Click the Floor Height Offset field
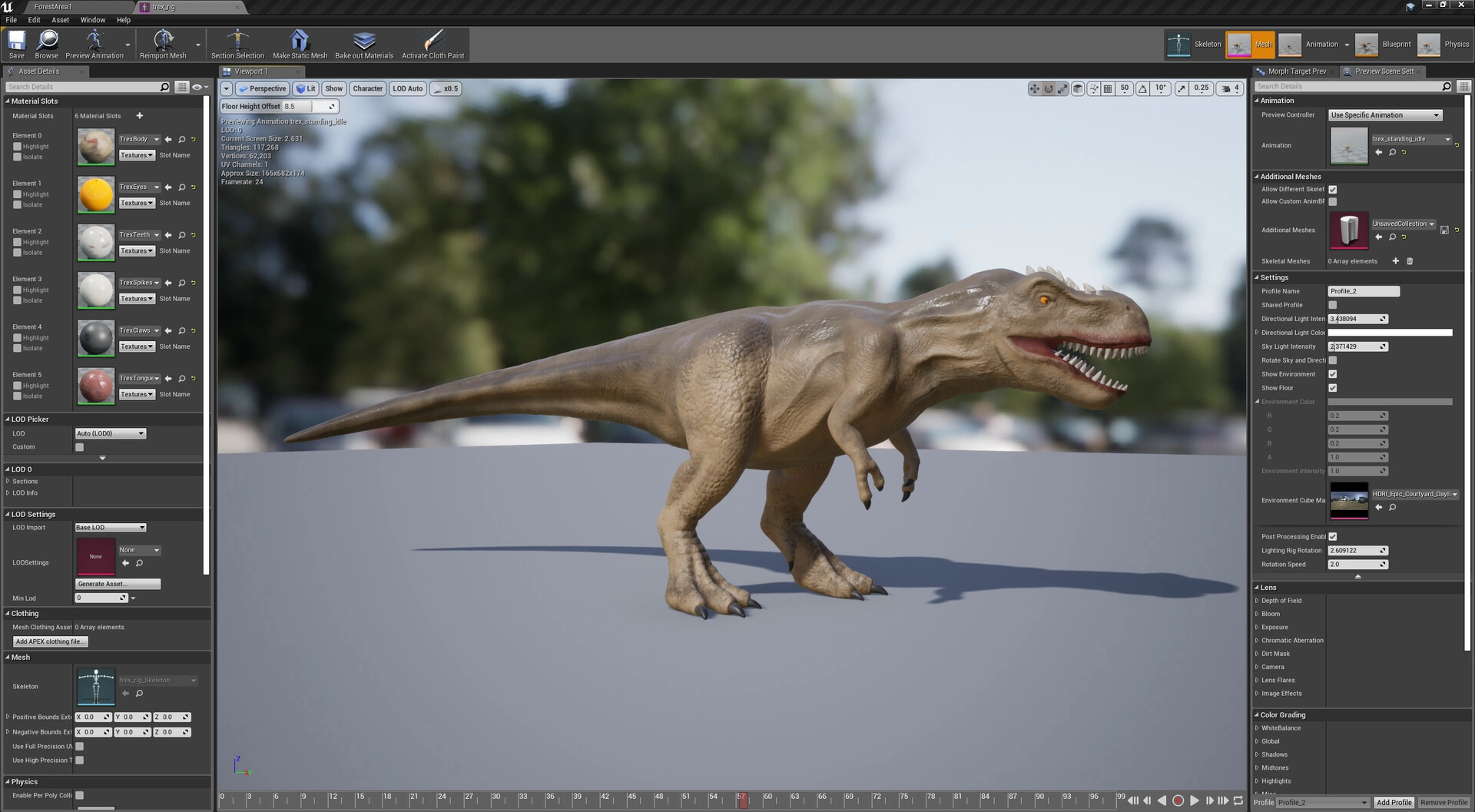The width and height of the screenshot is (1475, 812). 303,107
